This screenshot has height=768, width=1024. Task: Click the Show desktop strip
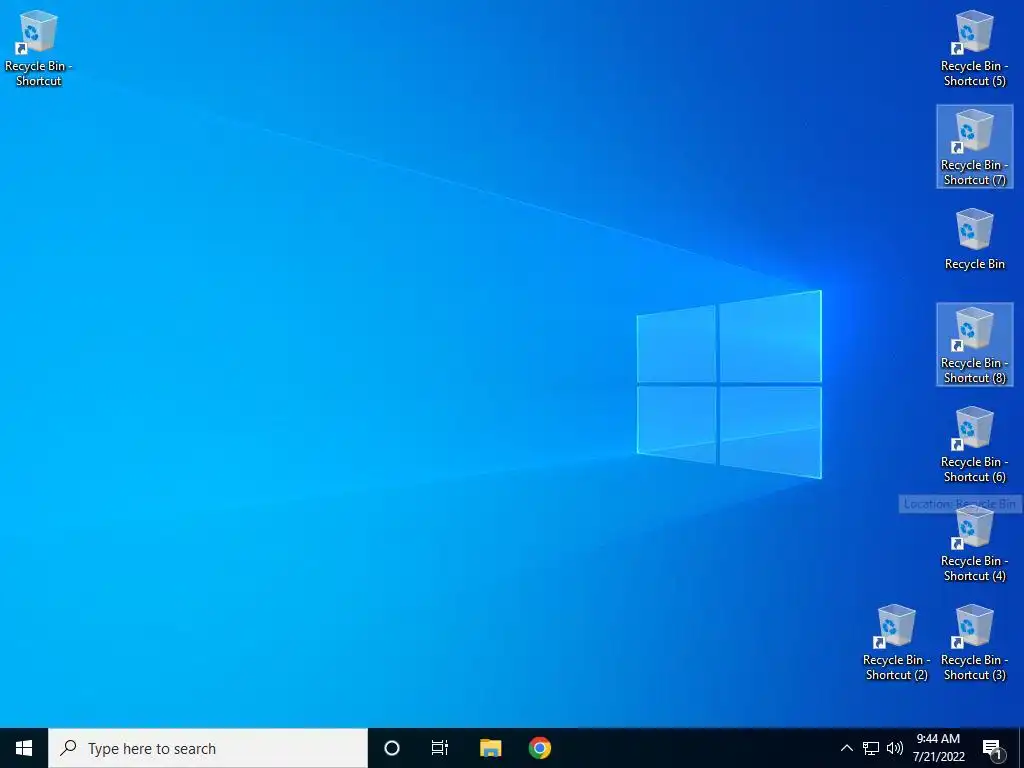[1021, 748]
